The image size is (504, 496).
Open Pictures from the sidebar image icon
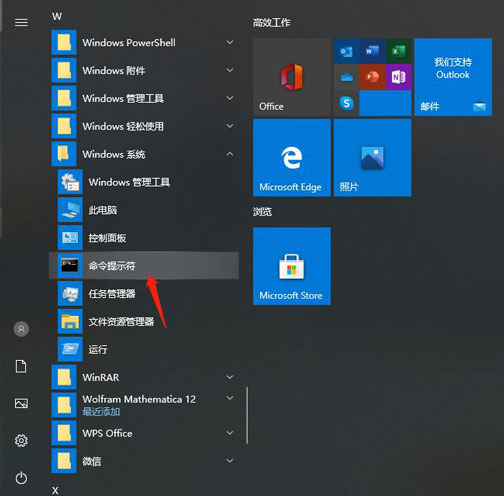coord(21,404)
